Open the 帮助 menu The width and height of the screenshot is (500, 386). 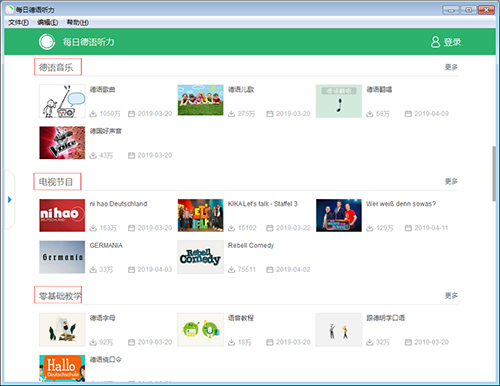(x=77, y=22)
